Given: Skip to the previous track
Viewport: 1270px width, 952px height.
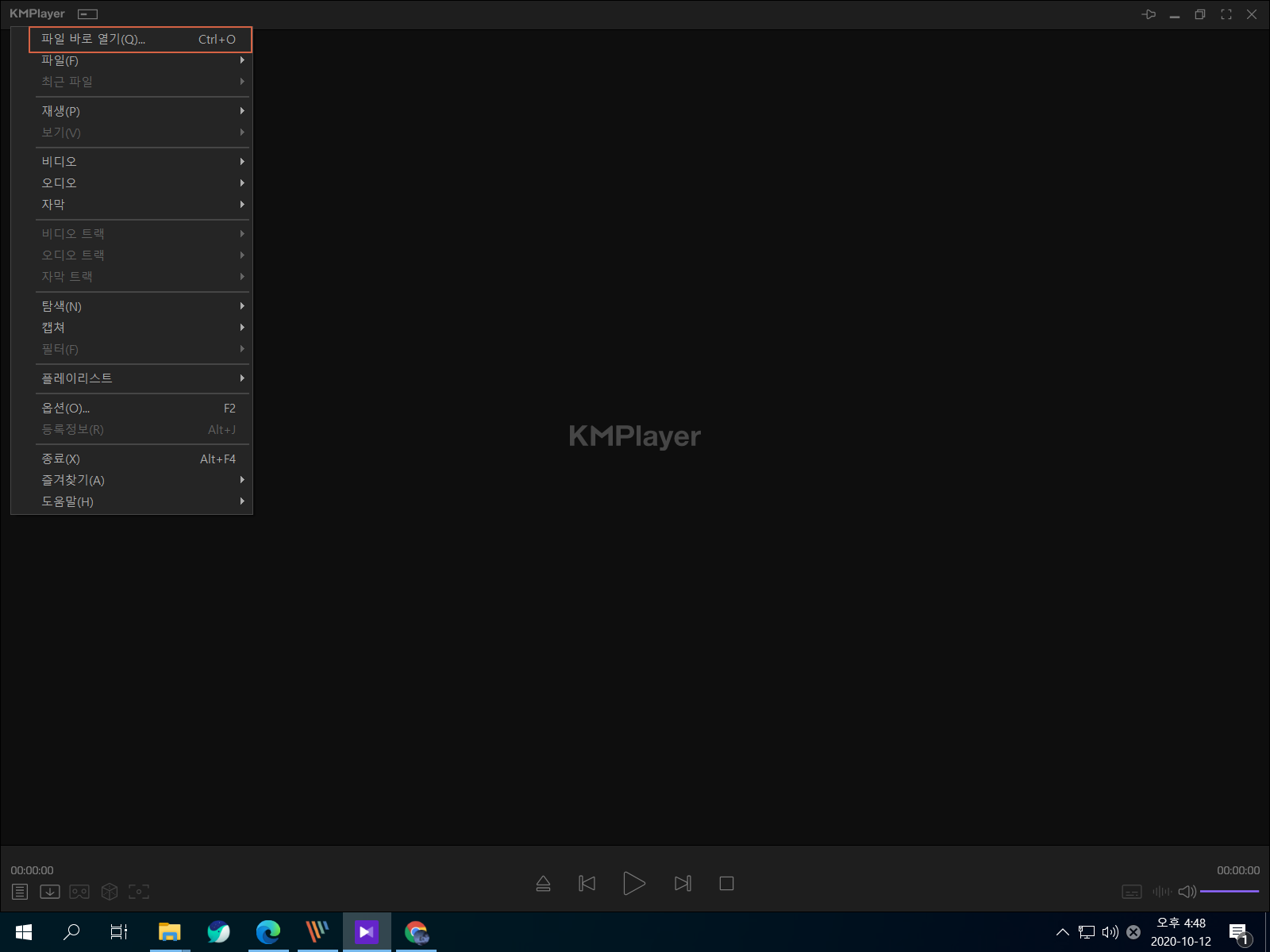Looking at the screenshot, I should coord(587,884).
